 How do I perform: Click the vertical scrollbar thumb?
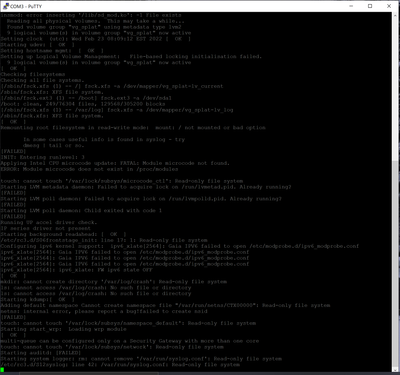pyautogui.click(x=395, y=265)
